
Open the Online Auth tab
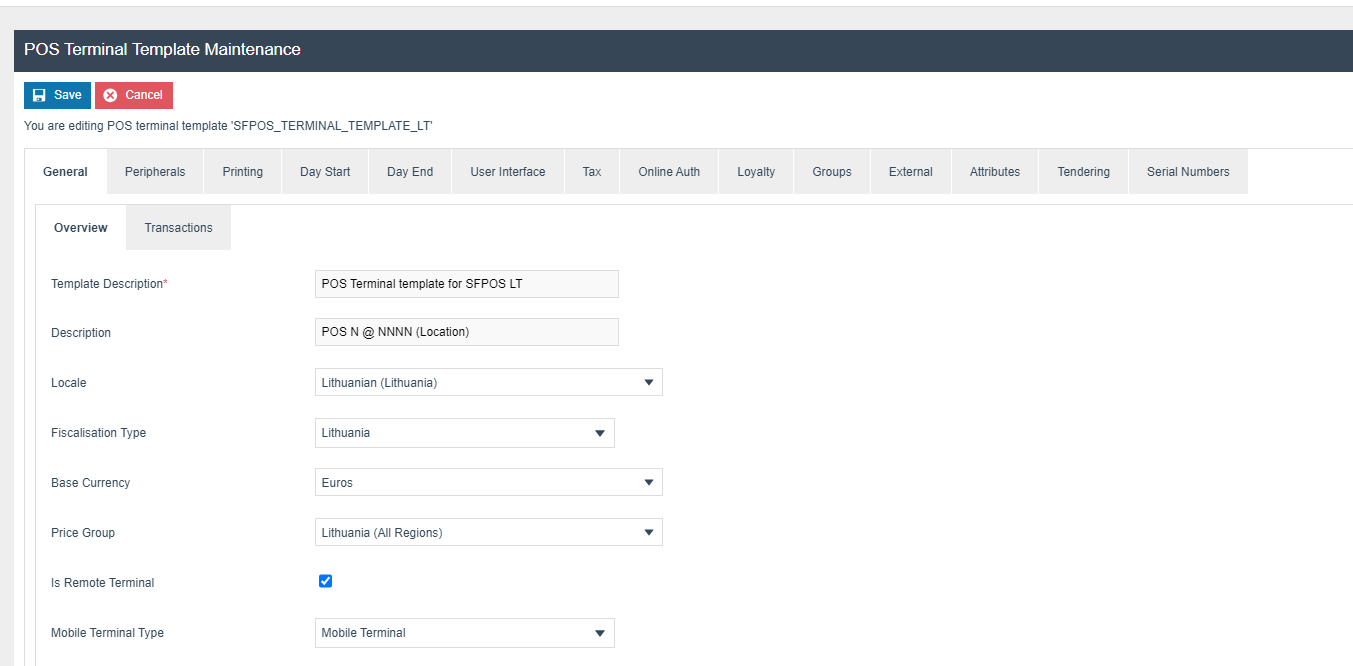coord(669,172)
